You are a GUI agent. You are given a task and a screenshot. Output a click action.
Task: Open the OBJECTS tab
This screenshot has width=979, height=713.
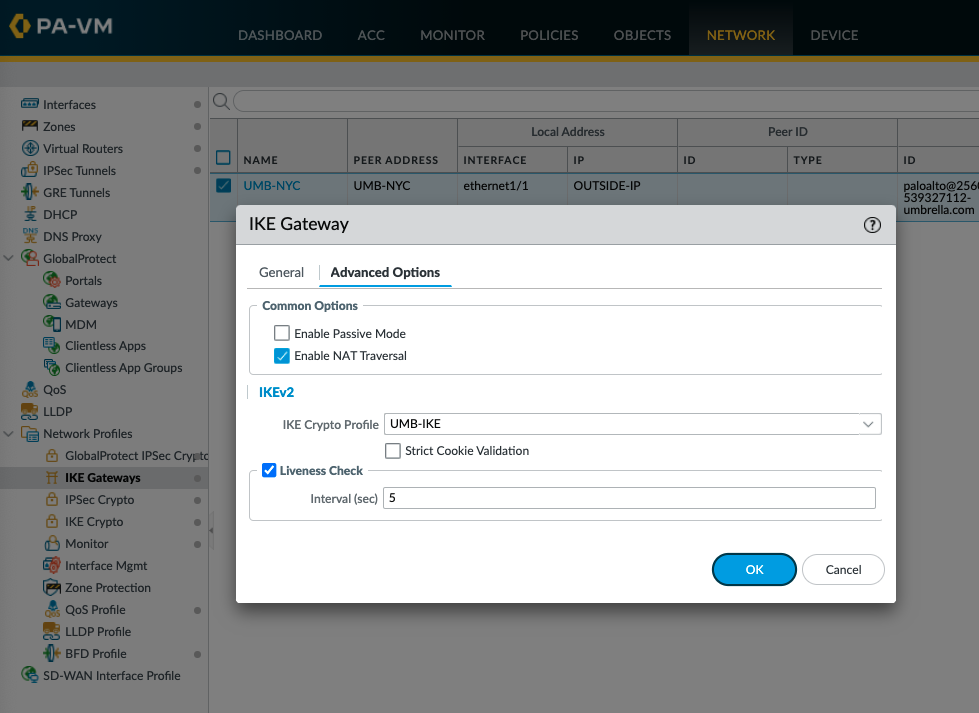(x=642, y=35)
